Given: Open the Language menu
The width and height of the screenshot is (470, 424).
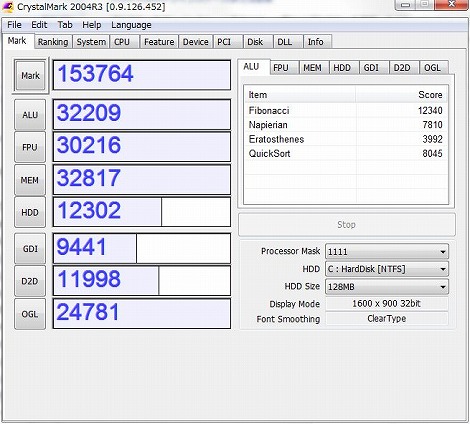Looking at the screenshot, I should pos(131,25).
